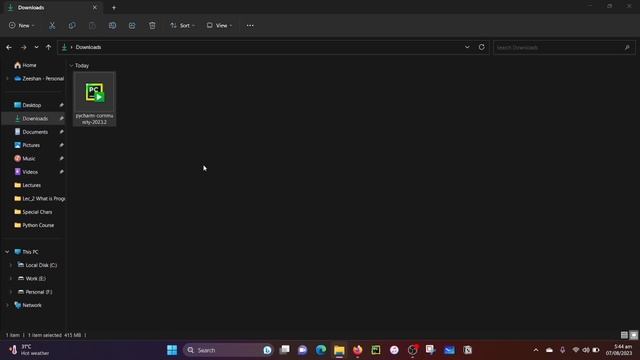The image size is (640, 360).
Task: Open Network in the sidebar
Action: coord(32,305)
